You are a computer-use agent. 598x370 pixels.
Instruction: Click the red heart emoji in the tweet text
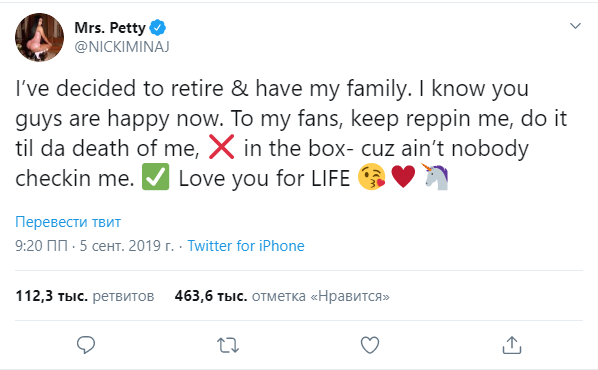403,177
